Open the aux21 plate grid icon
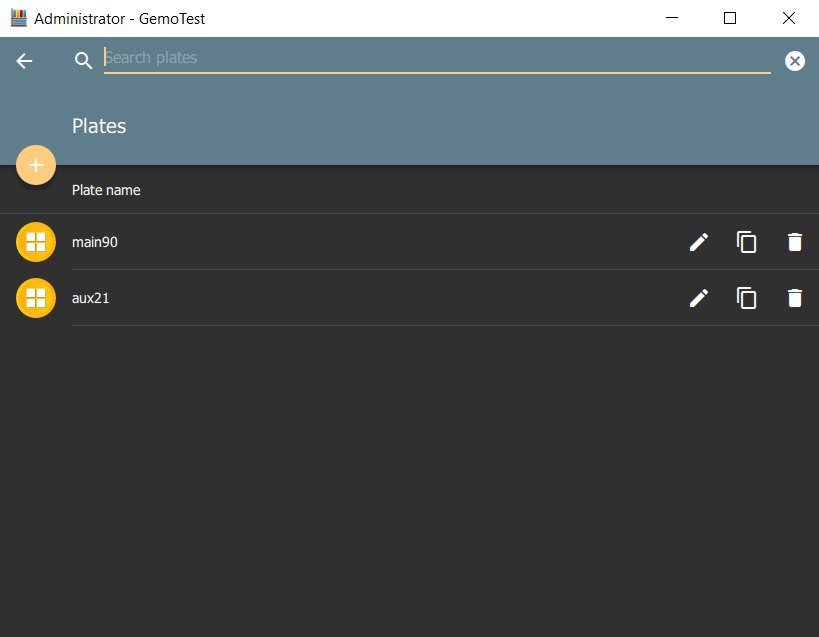The height and width of the screenshot is (637, 819). (36, 298)
